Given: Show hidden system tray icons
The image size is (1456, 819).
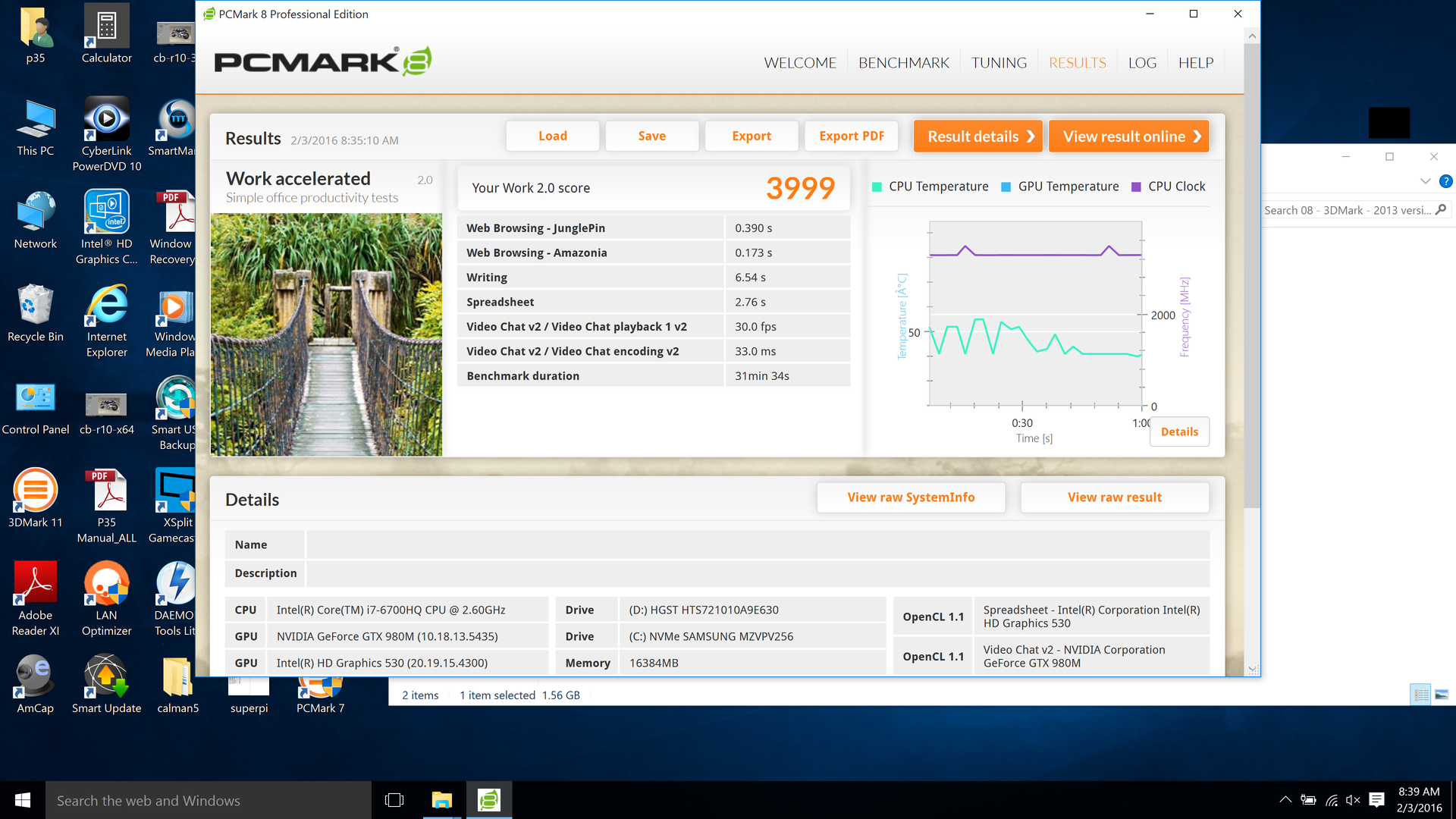Looking at the screenshot, I should click(1285, 800).
